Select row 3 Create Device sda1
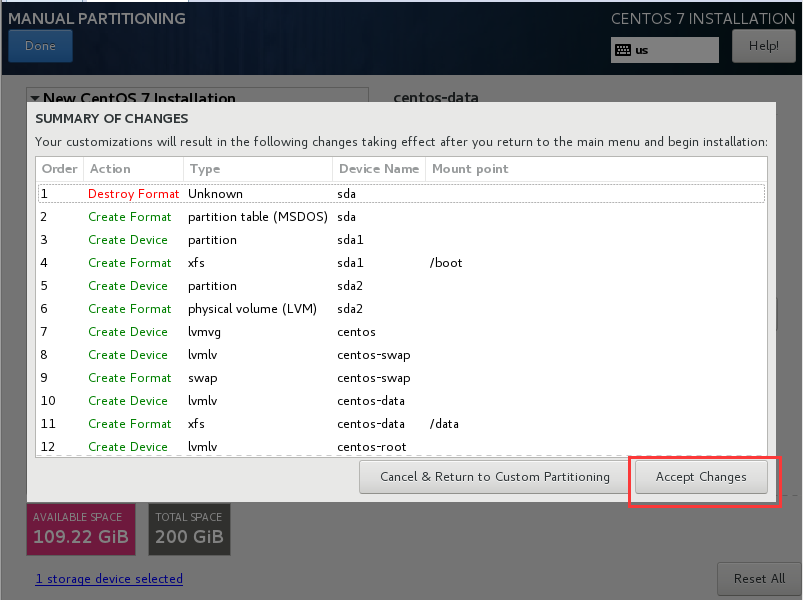The width and height of the screenshot is (804, 600). 401,240
